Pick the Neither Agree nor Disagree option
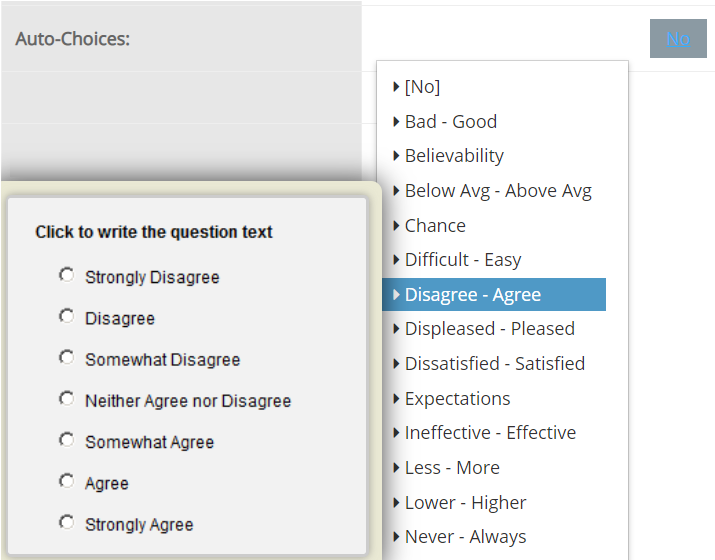 [x=67, y=399]
